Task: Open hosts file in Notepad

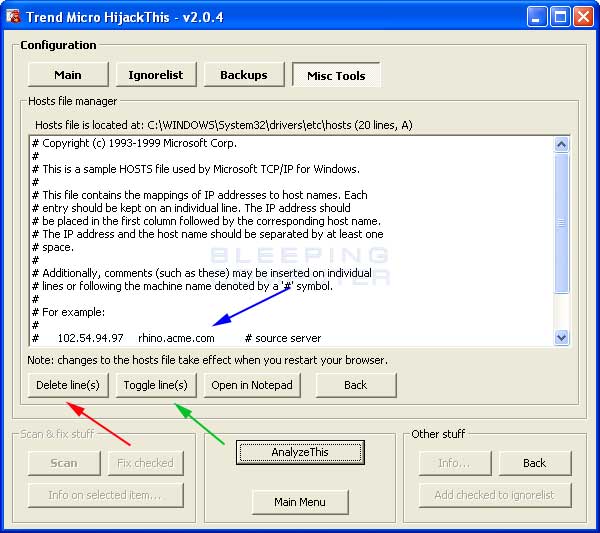Action: pyautogui.click(x=252, y=385)
